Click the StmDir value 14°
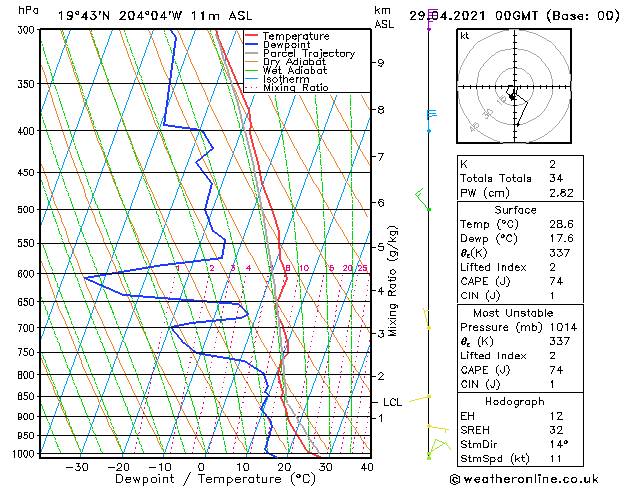 coord(558,444)
